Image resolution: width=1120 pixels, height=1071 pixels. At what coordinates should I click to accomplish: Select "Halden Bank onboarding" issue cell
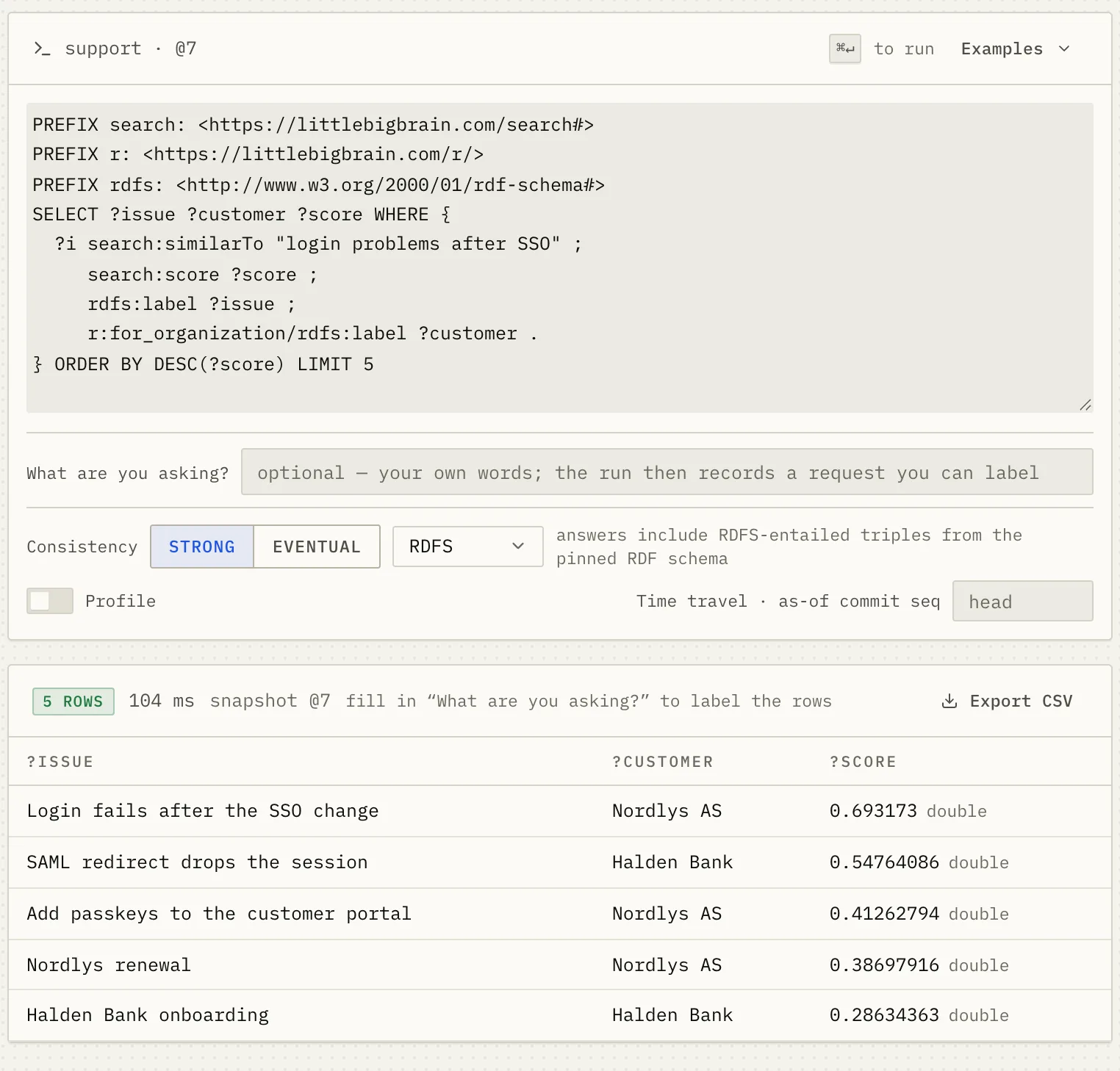148,1015
